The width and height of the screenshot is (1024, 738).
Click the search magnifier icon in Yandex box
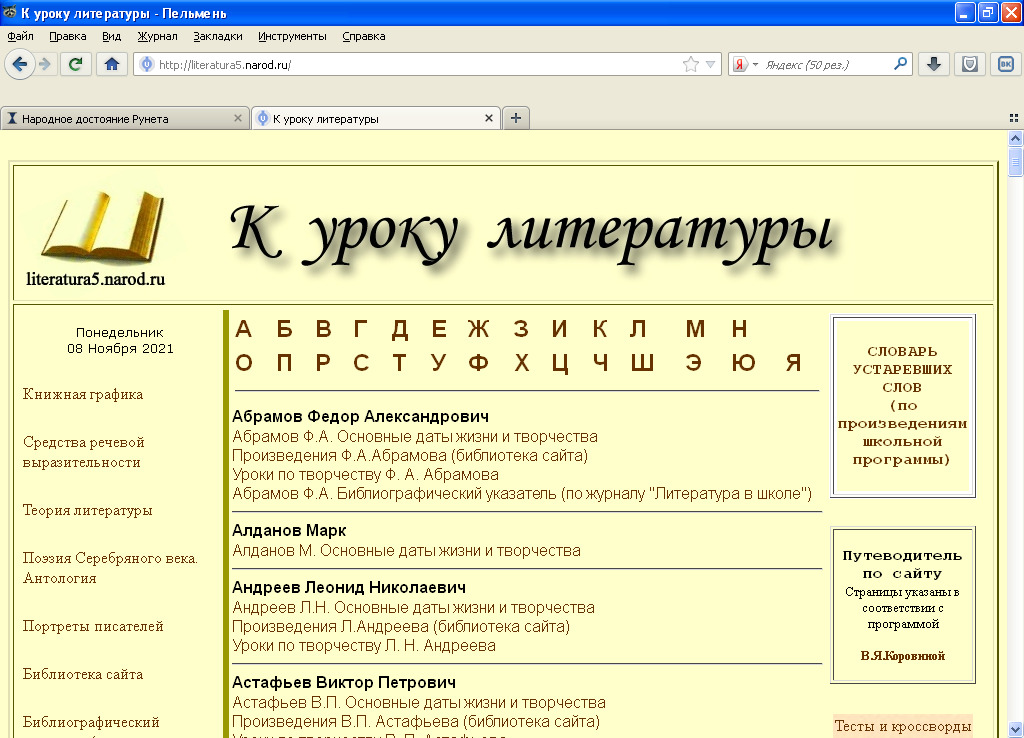click(901, 64)
